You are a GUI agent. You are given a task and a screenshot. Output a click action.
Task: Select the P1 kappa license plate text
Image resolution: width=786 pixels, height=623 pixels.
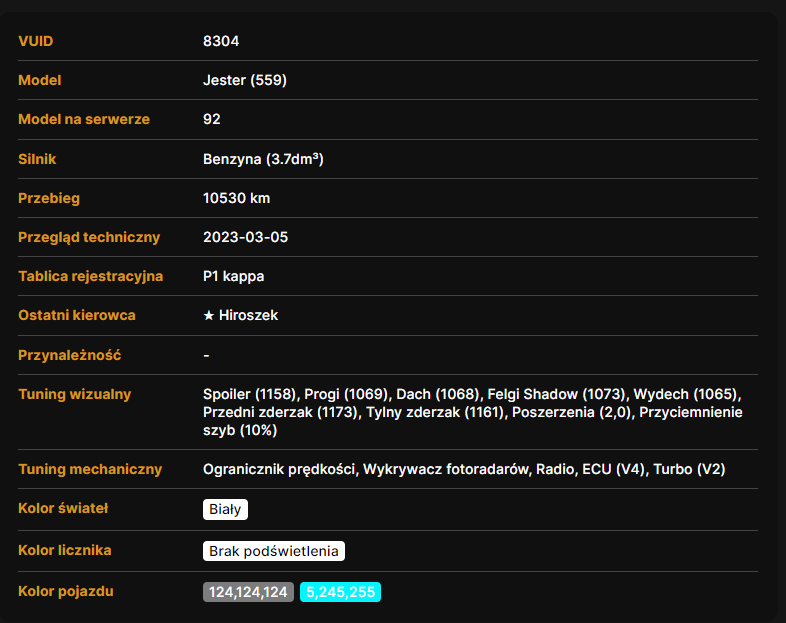(x=234, y=276)
